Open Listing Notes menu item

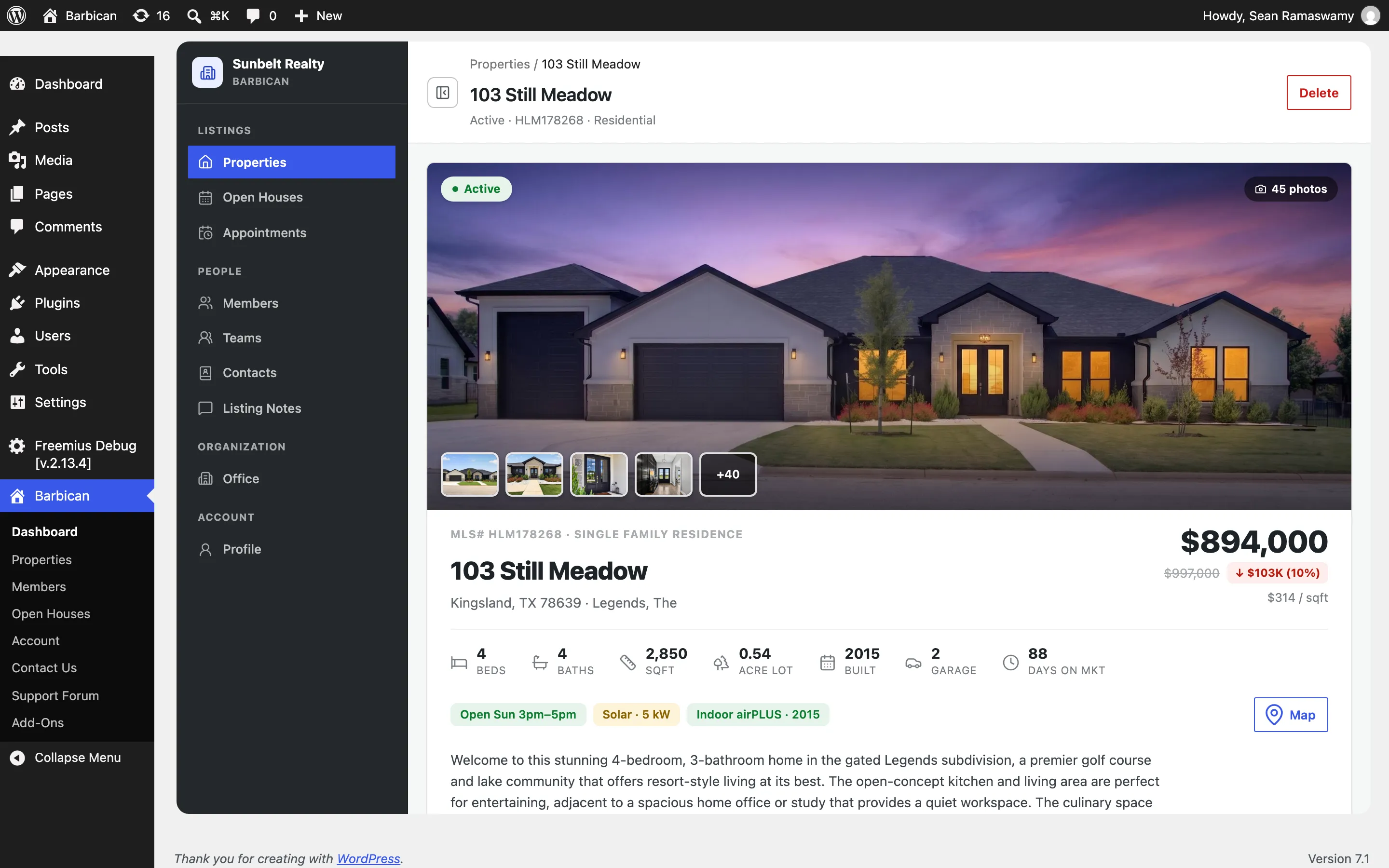point(292,408)
